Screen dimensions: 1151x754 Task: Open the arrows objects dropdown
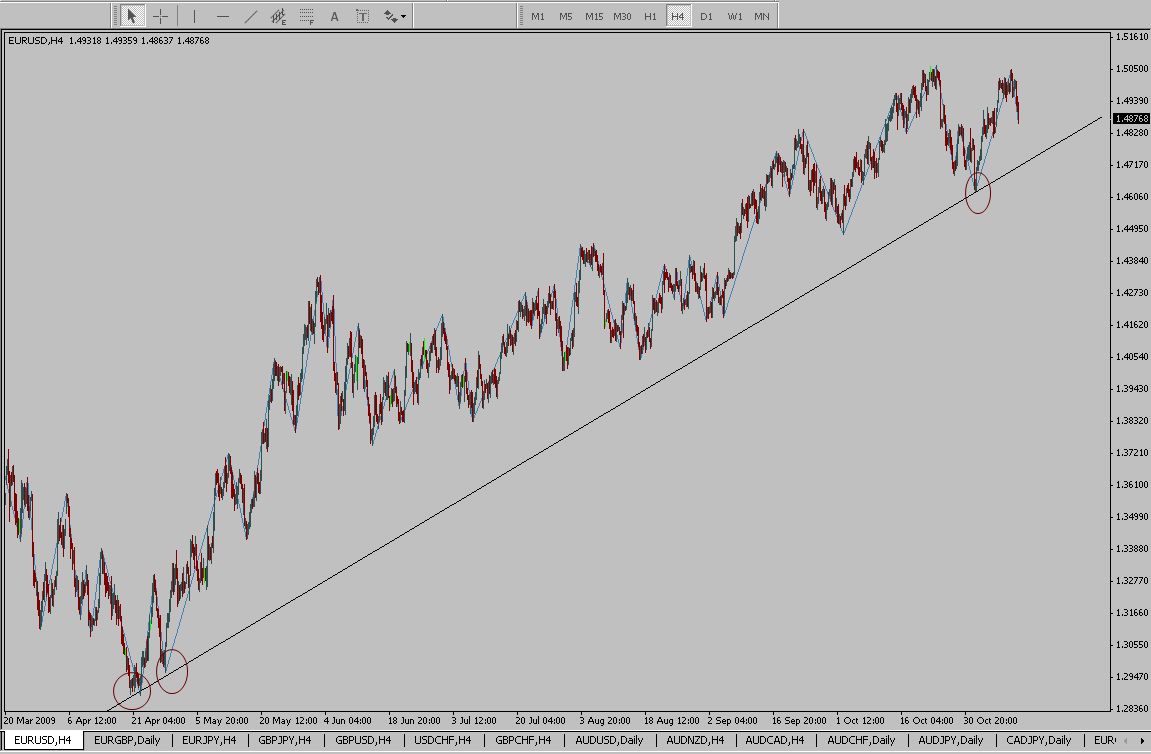click(395, 16)
